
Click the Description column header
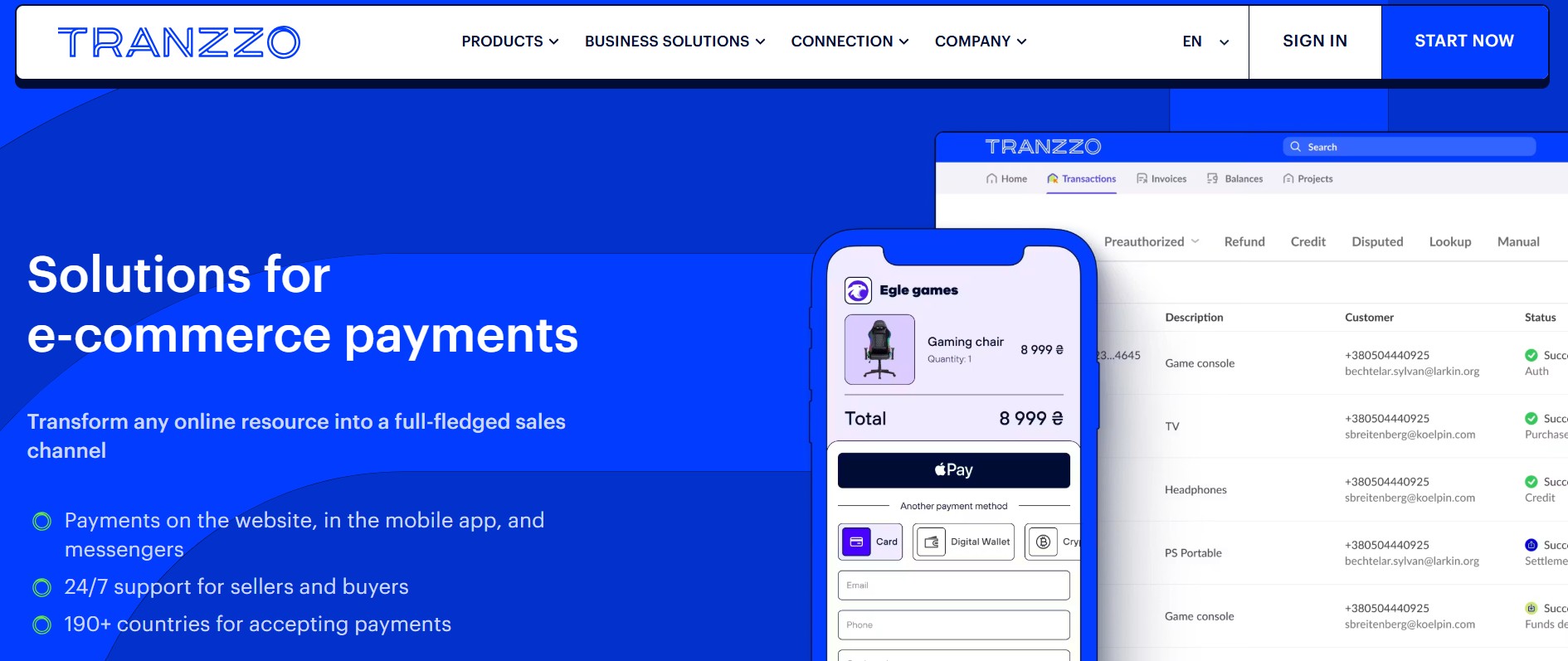tap(1194, 317)
